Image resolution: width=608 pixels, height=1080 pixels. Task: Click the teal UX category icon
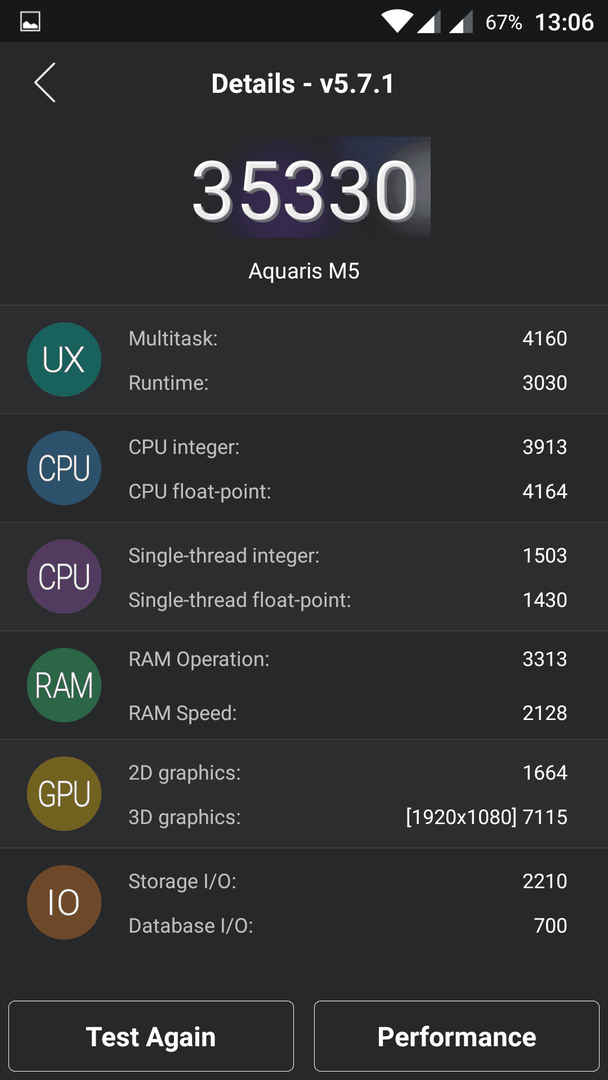click(x=64, y=360)
